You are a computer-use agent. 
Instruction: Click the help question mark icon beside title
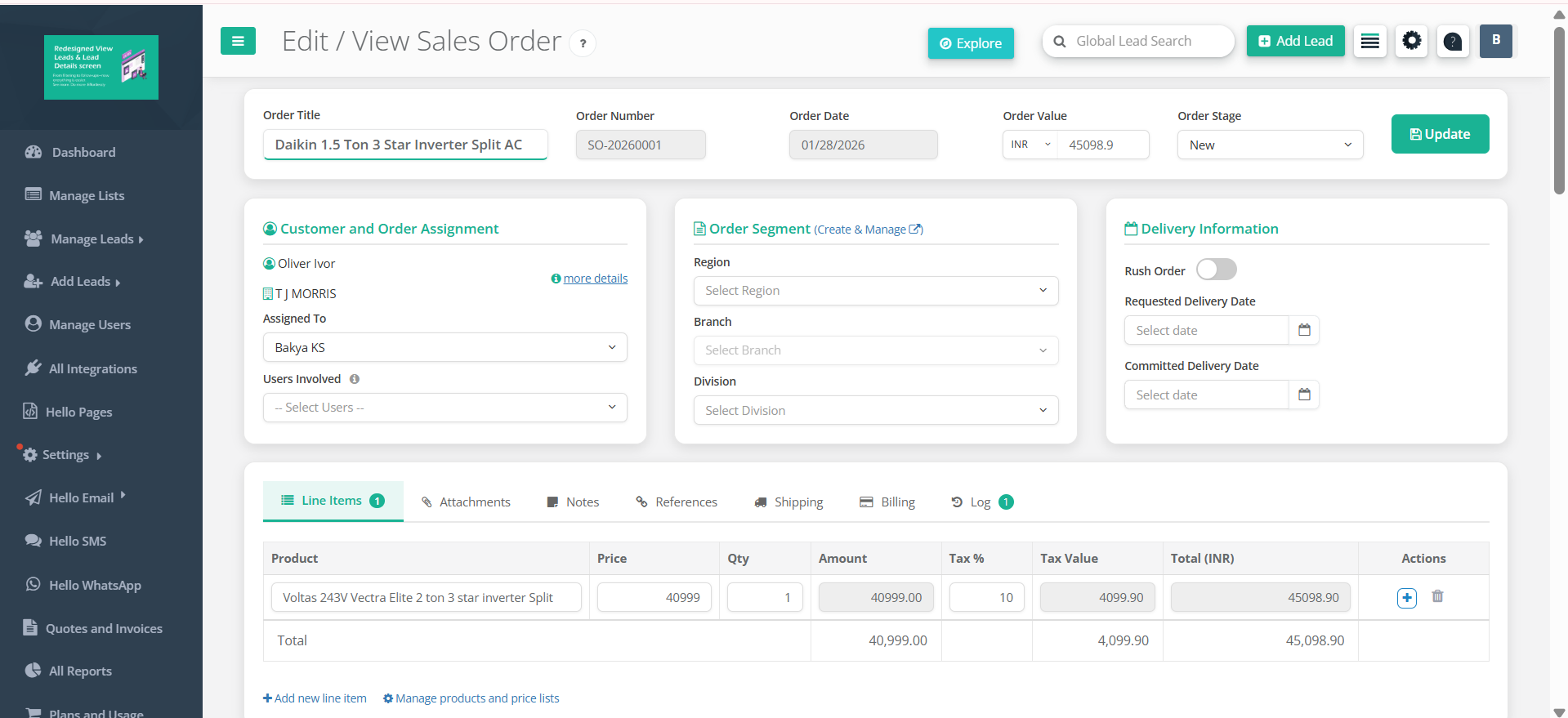583,44
